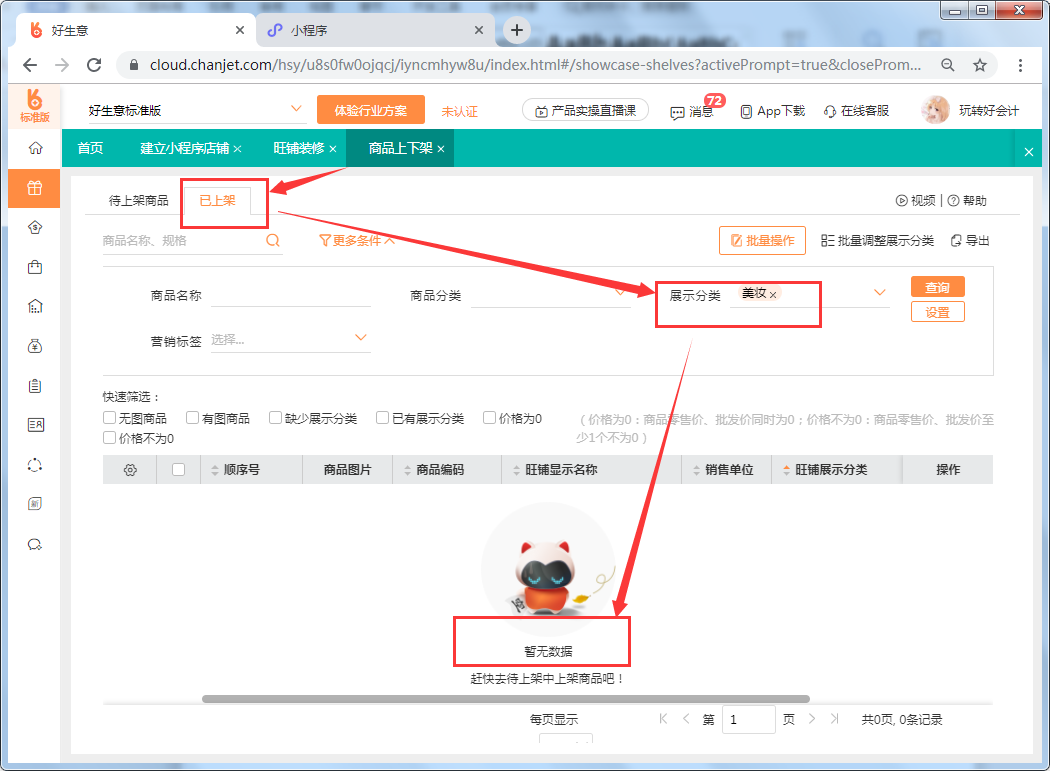
Task: Open the 帮助 help page
Action: [966, 200]
